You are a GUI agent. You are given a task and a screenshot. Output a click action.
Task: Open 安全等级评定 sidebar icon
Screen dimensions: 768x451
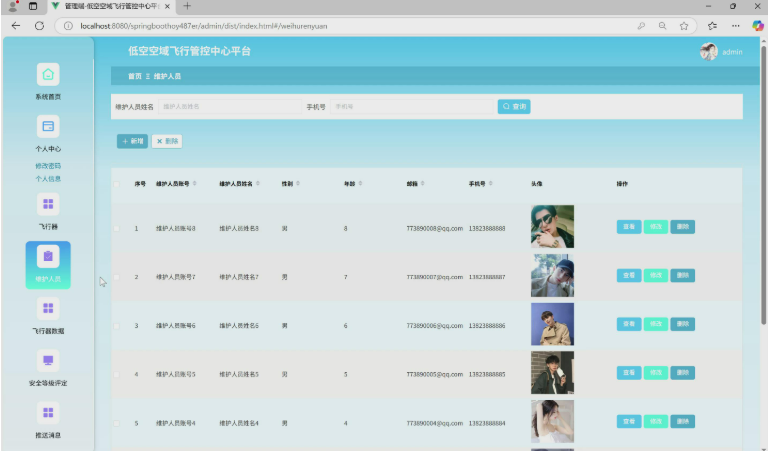pos(48,360)
